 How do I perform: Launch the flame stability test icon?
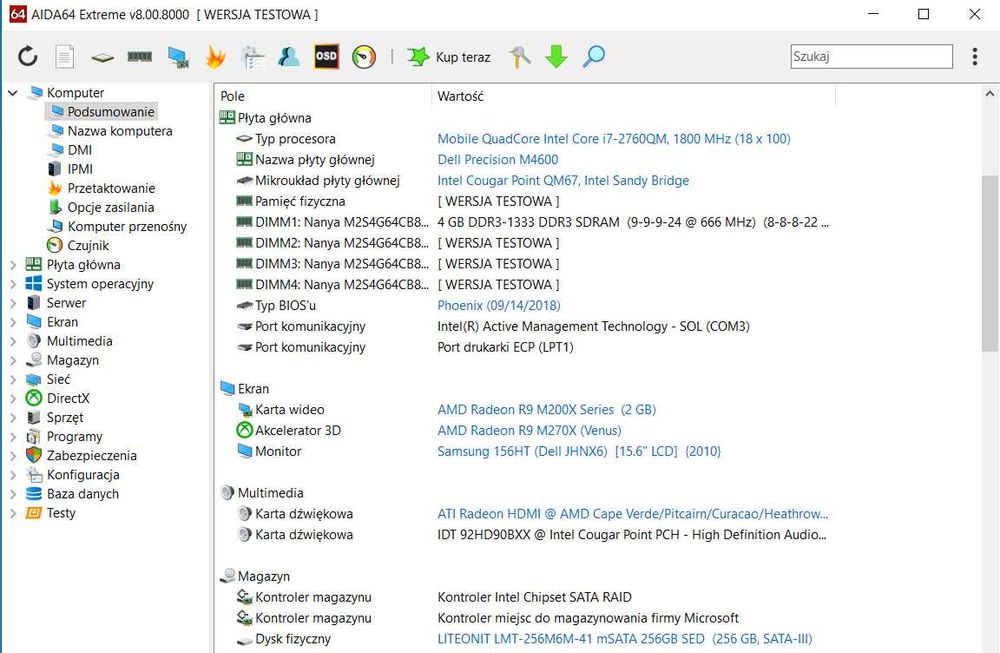click(216, 57)
